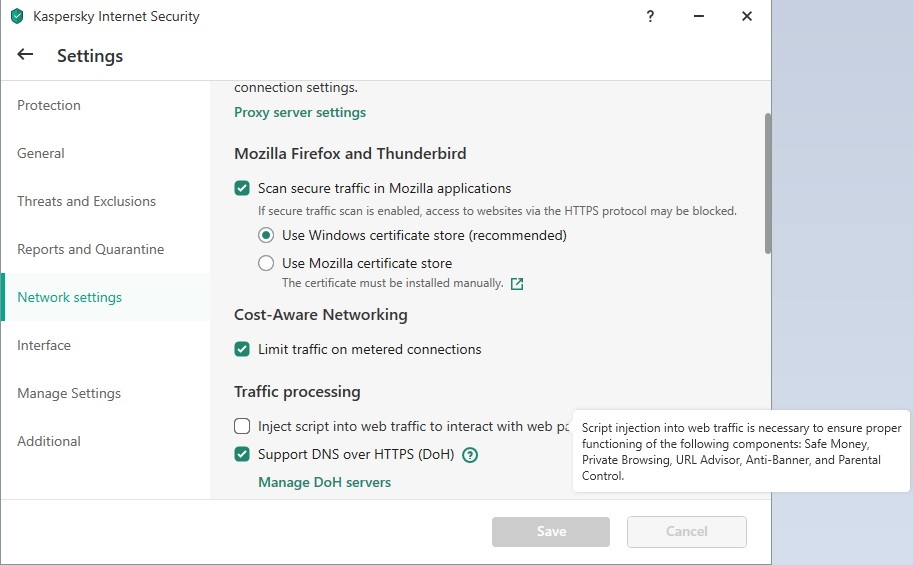This screenshot has height=565, width=913.
Task: Go to Reports and Quarantine section
Action: point(90,250)
